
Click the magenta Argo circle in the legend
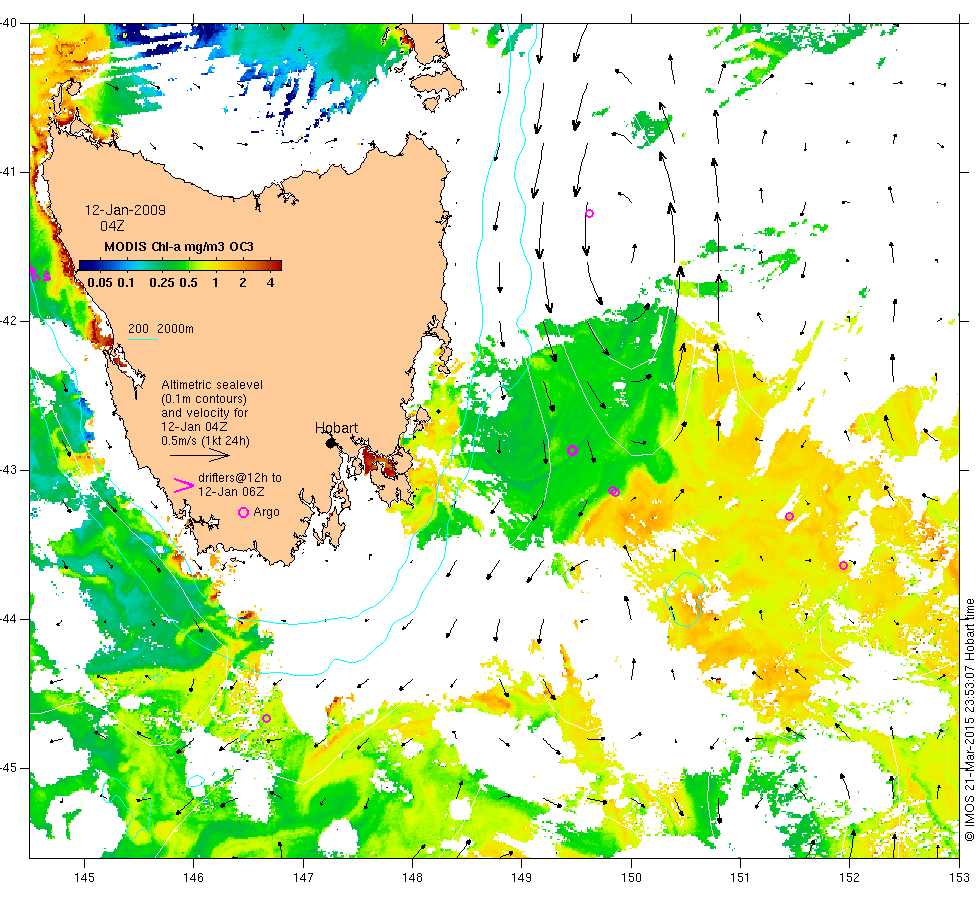pos(244,512)
